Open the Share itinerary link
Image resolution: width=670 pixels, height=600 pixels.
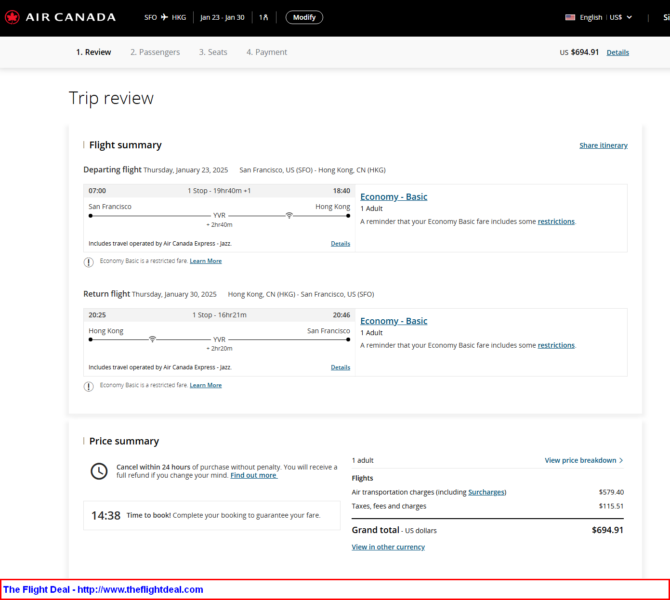click(603, 145)
